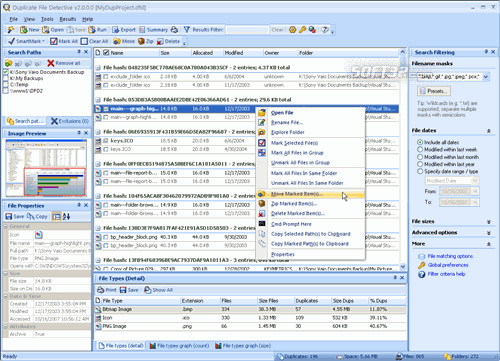Viewport: 500px width, 361px height.
Task: Click the Results Filter funnel icon
Action: (187, 30)
